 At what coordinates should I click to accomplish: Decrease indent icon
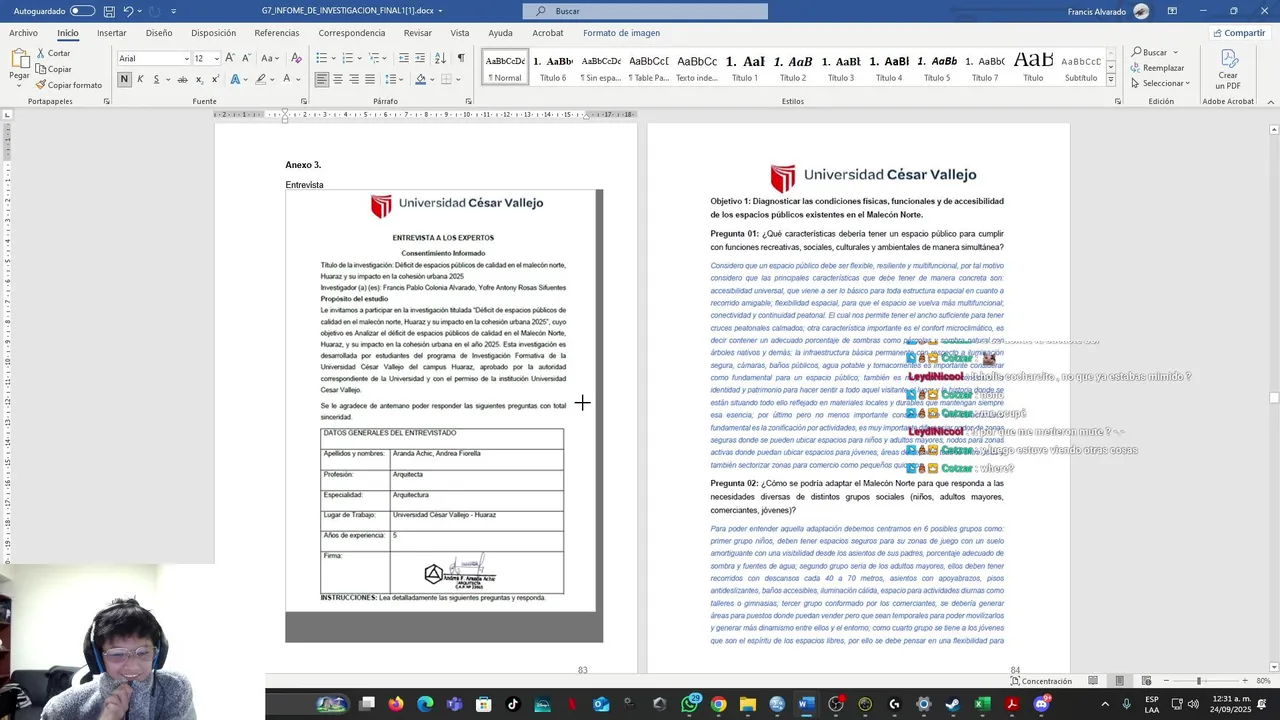coord(404,58)
